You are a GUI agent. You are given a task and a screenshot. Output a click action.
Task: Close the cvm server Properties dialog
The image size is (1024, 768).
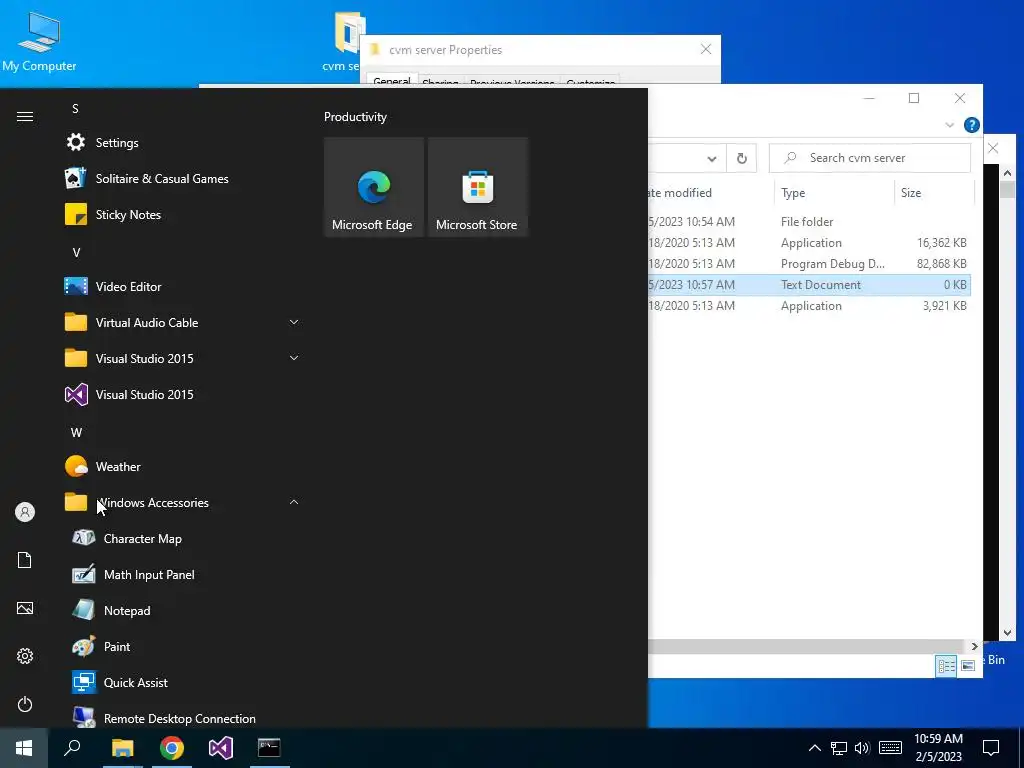[706, 49]
